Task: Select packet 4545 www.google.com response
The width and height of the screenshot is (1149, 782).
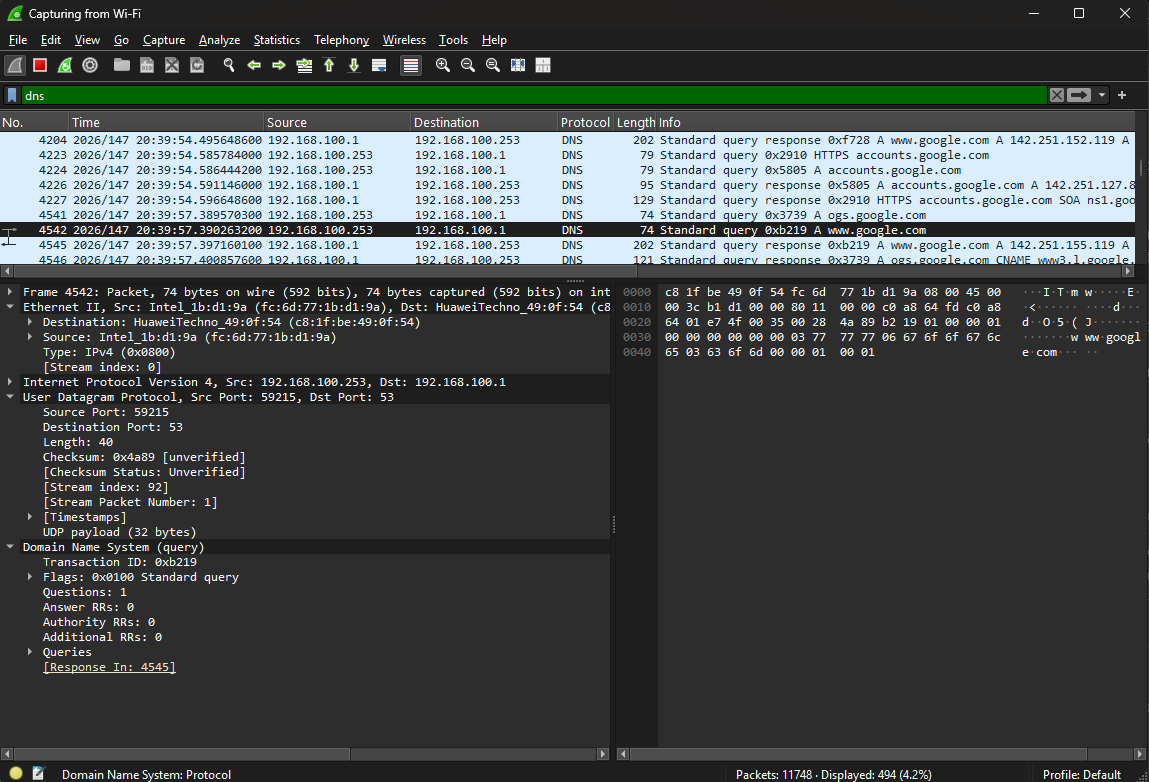Action: (x=567, y=245)
